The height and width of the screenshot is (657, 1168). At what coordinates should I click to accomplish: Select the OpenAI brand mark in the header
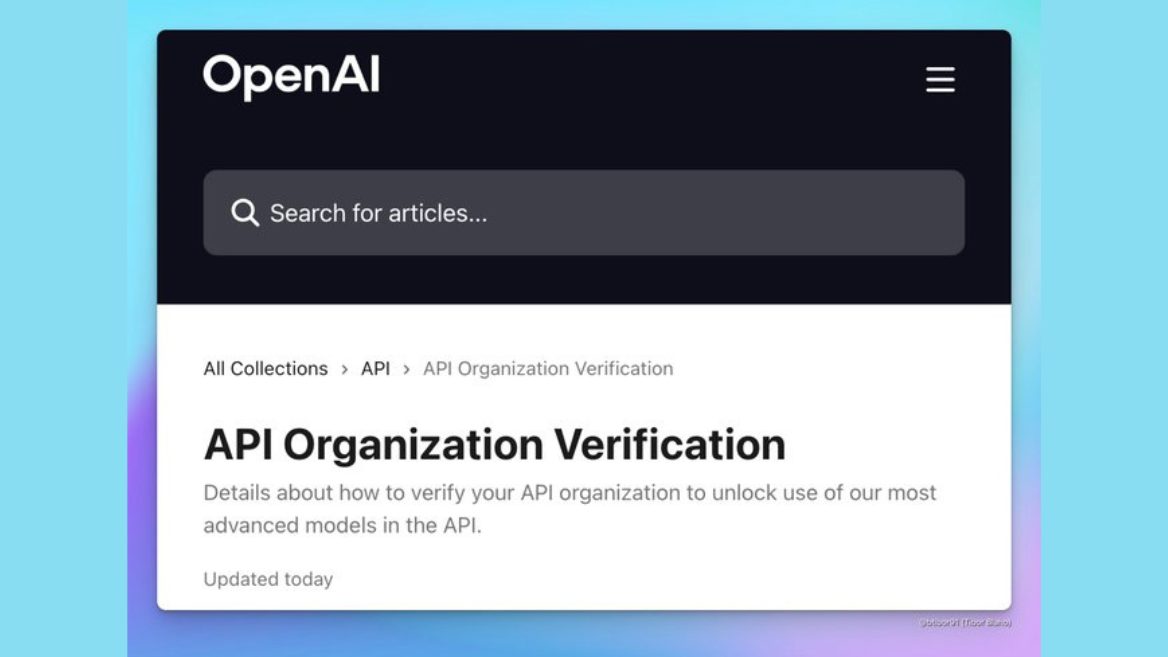coord(291,75)
